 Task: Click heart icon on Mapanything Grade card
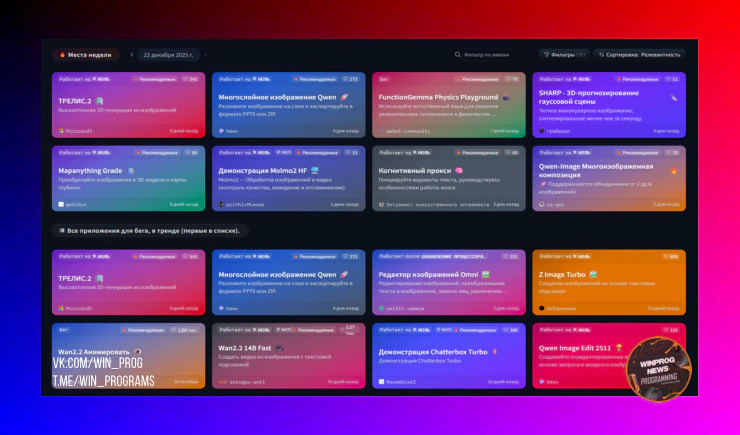pos(184,152)
